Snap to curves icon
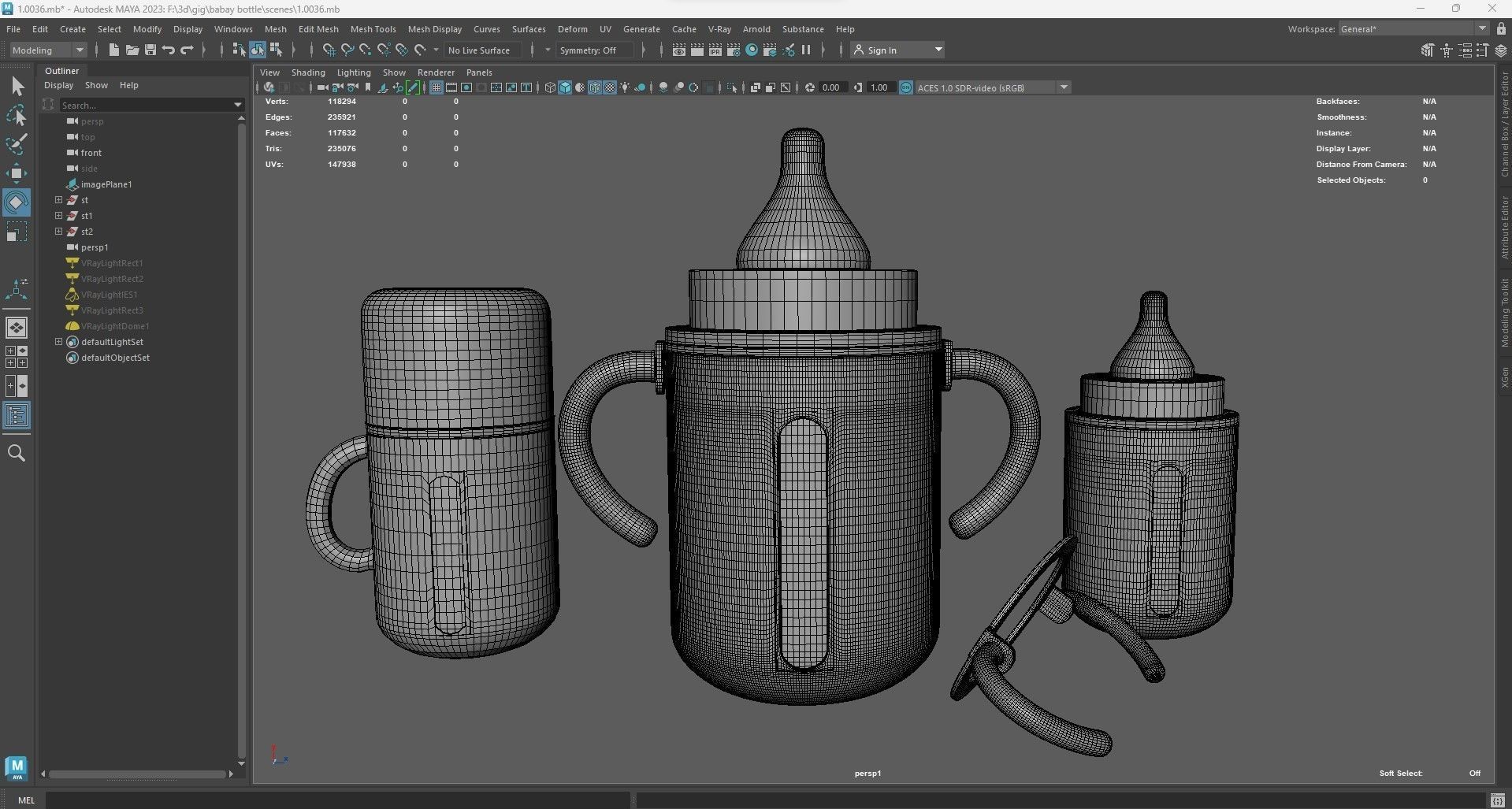The image size is (1512, 809). [x=347, y=50]
